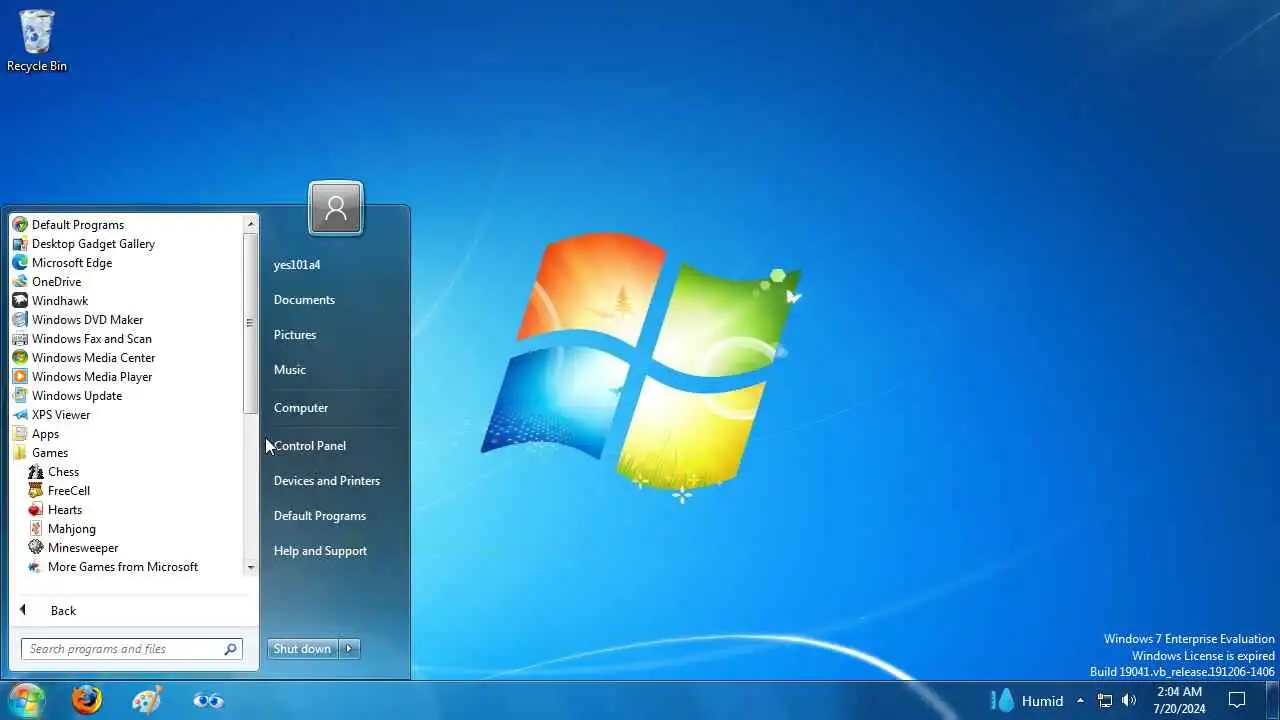The height and width of the screenshot is (720, 1280).
Task: Click the programs list scroll down arrow
Action: (250, 567)
